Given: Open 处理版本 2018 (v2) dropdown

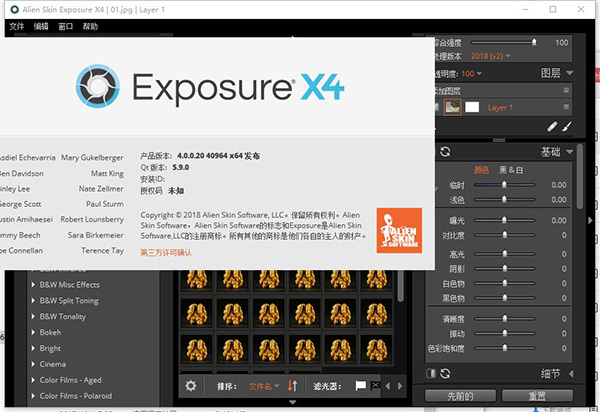Looking at the screenshot, I should point(491,56).
